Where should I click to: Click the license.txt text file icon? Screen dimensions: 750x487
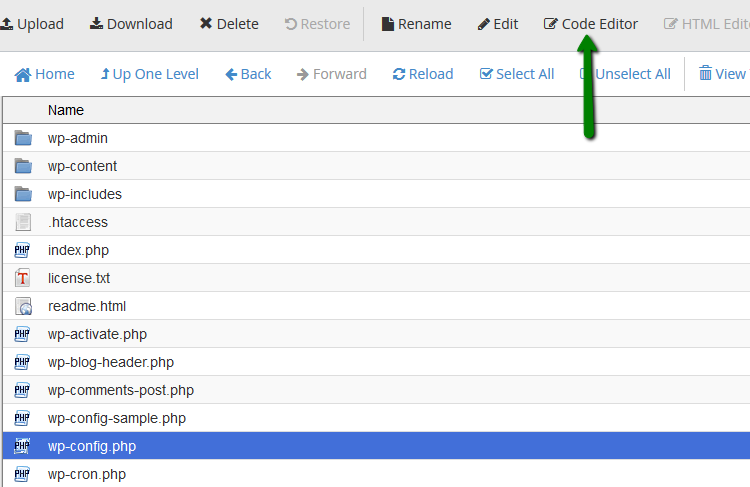23,278
